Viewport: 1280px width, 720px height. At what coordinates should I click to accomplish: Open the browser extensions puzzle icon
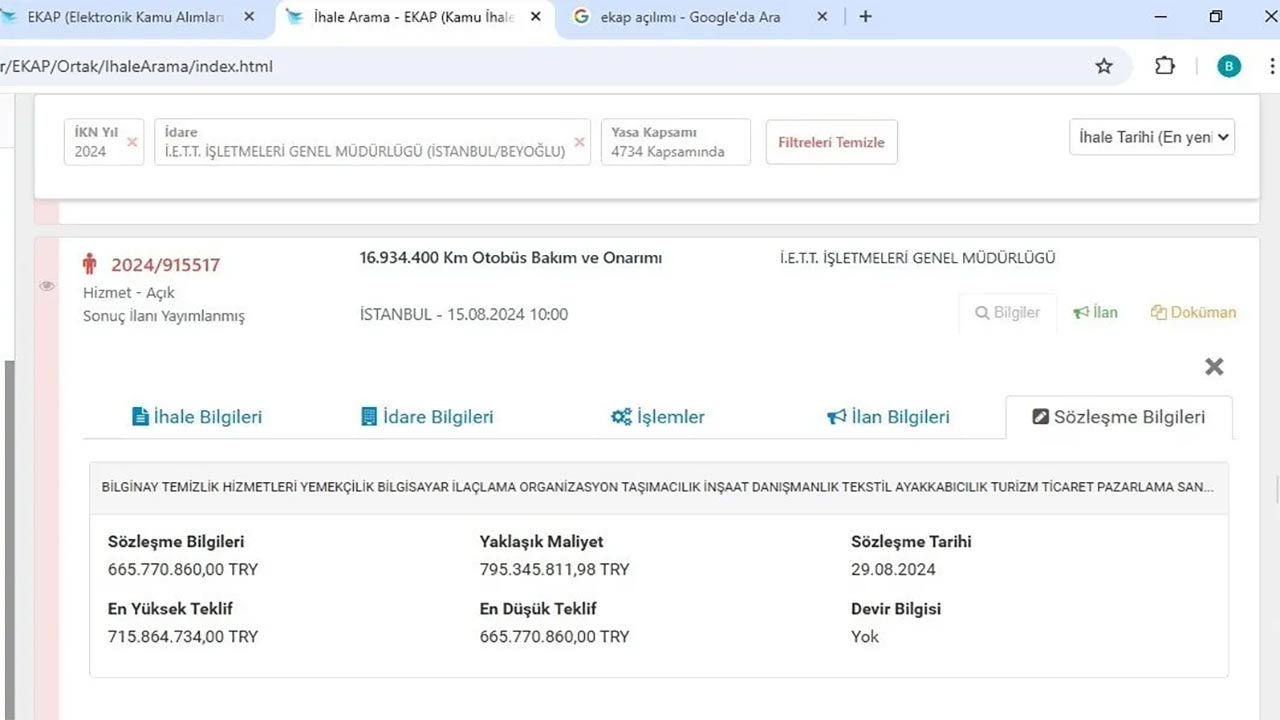coord(1165,65)
